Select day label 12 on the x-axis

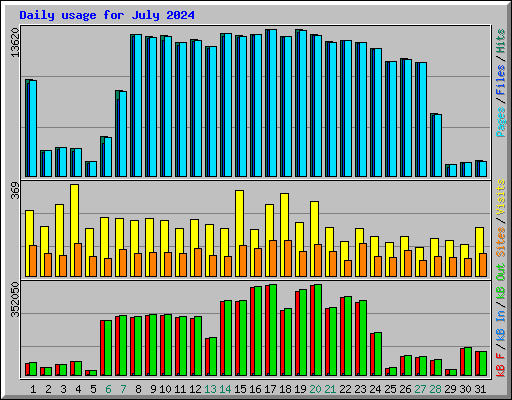(195, 389)
